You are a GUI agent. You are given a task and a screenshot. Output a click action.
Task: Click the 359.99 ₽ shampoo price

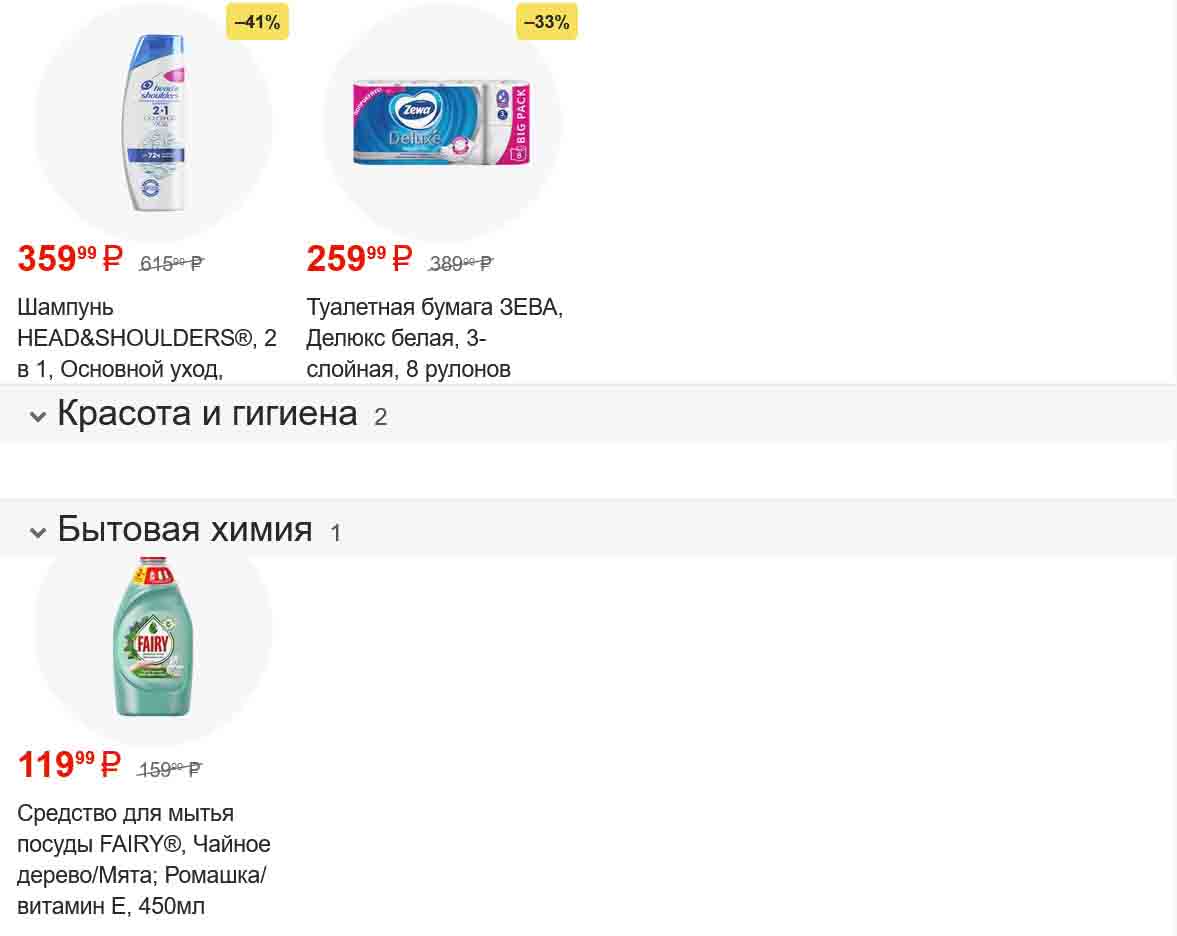click(70, 259)
